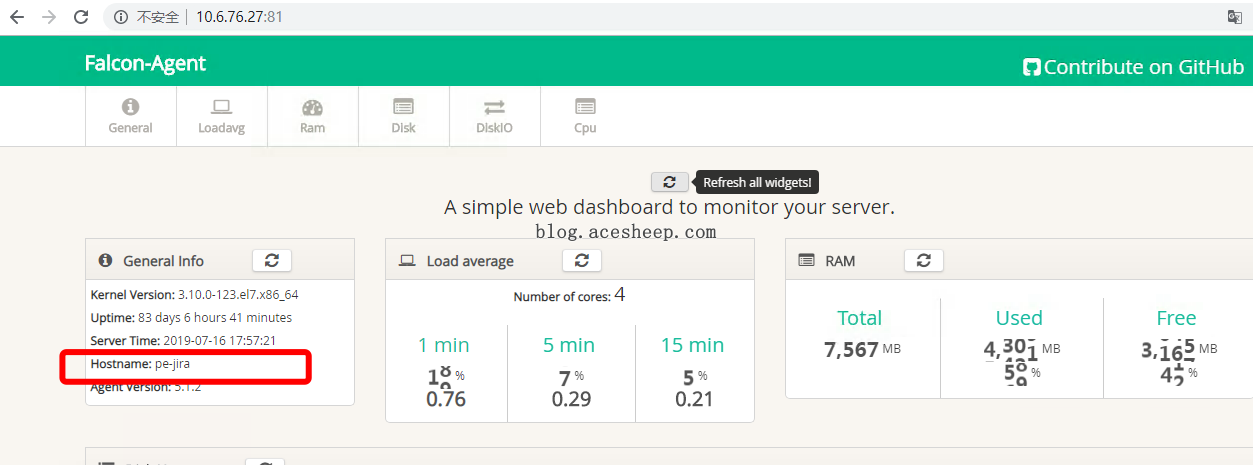The height and width of the screenshot is (465, 1253).
Task: Open the General navigation tab
Action: click(x=130, y=116)
